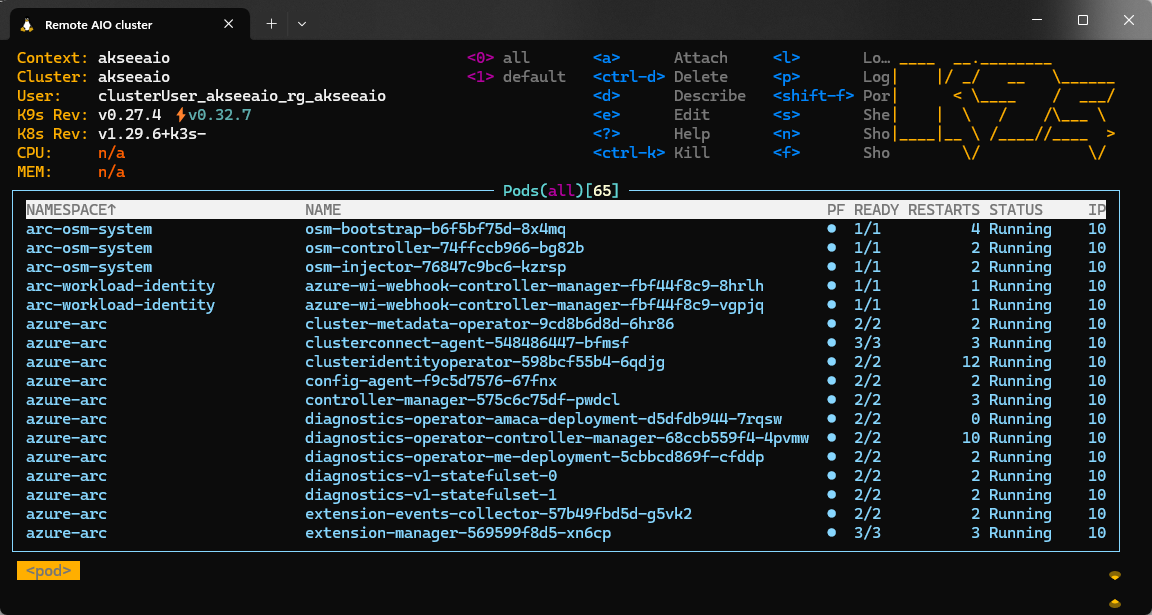Click the lower yellow K9s indicator icon bottom-right
Image resolution: width=1152 pixels, height=615 pixels.
(1113, 605)
